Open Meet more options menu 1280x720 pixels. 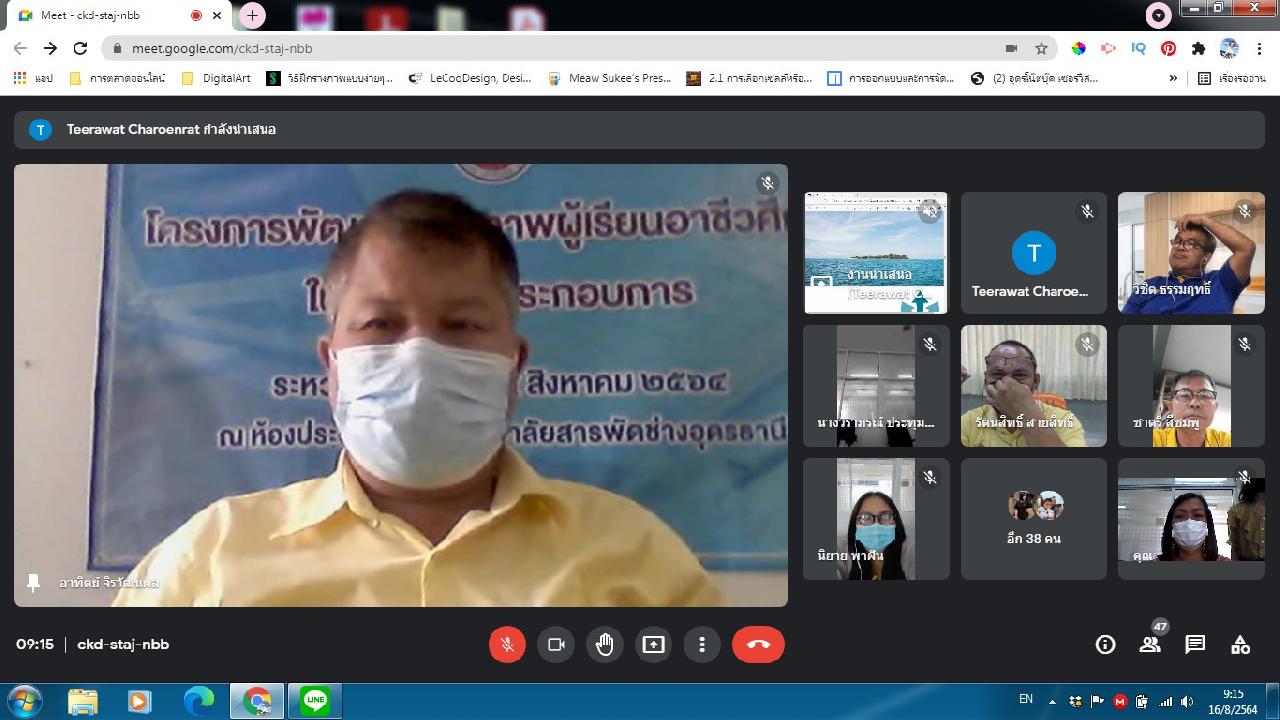coord(702,644)
